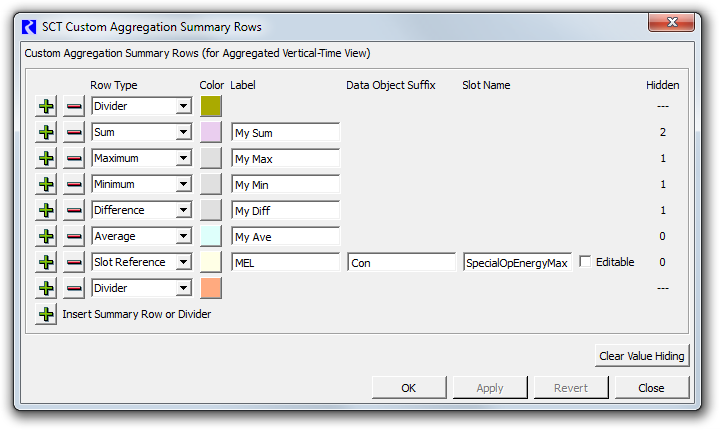The height and width of the screenshot is (430, 720).
Task: Enable the Editable checkbox
Action: pos(585,262)
